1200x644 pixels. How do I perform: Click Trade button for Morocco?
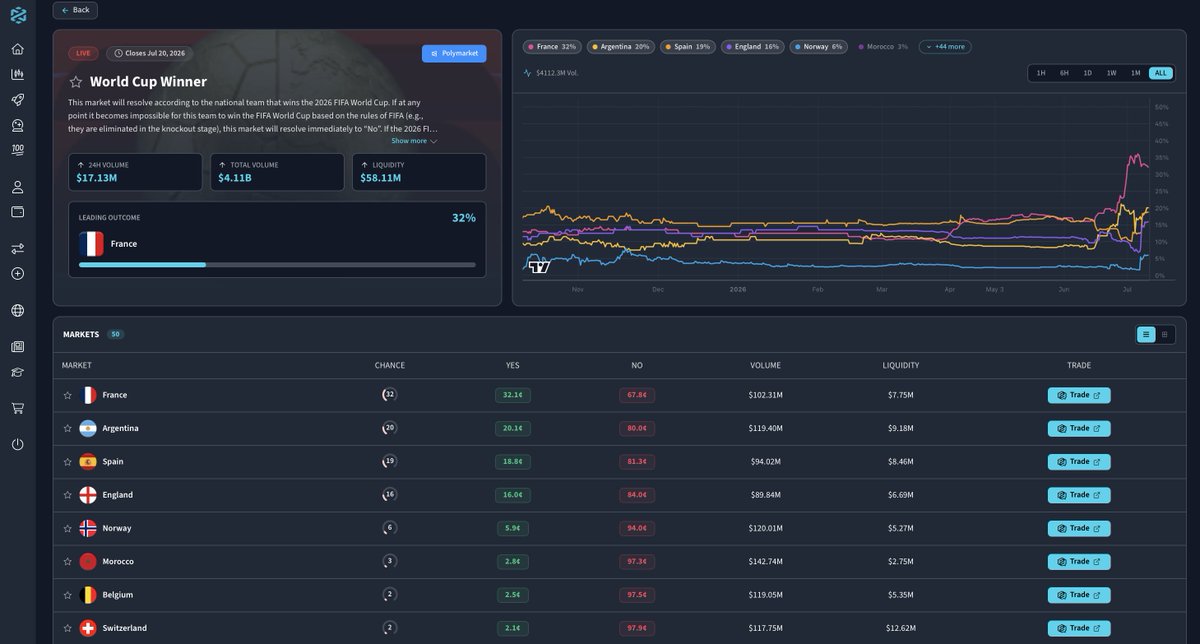tap(1079, 562)
